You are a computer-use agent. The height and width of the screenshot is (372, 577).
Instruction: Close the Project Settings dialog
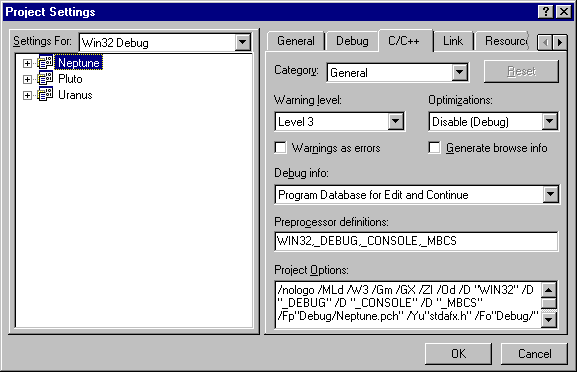564,12
